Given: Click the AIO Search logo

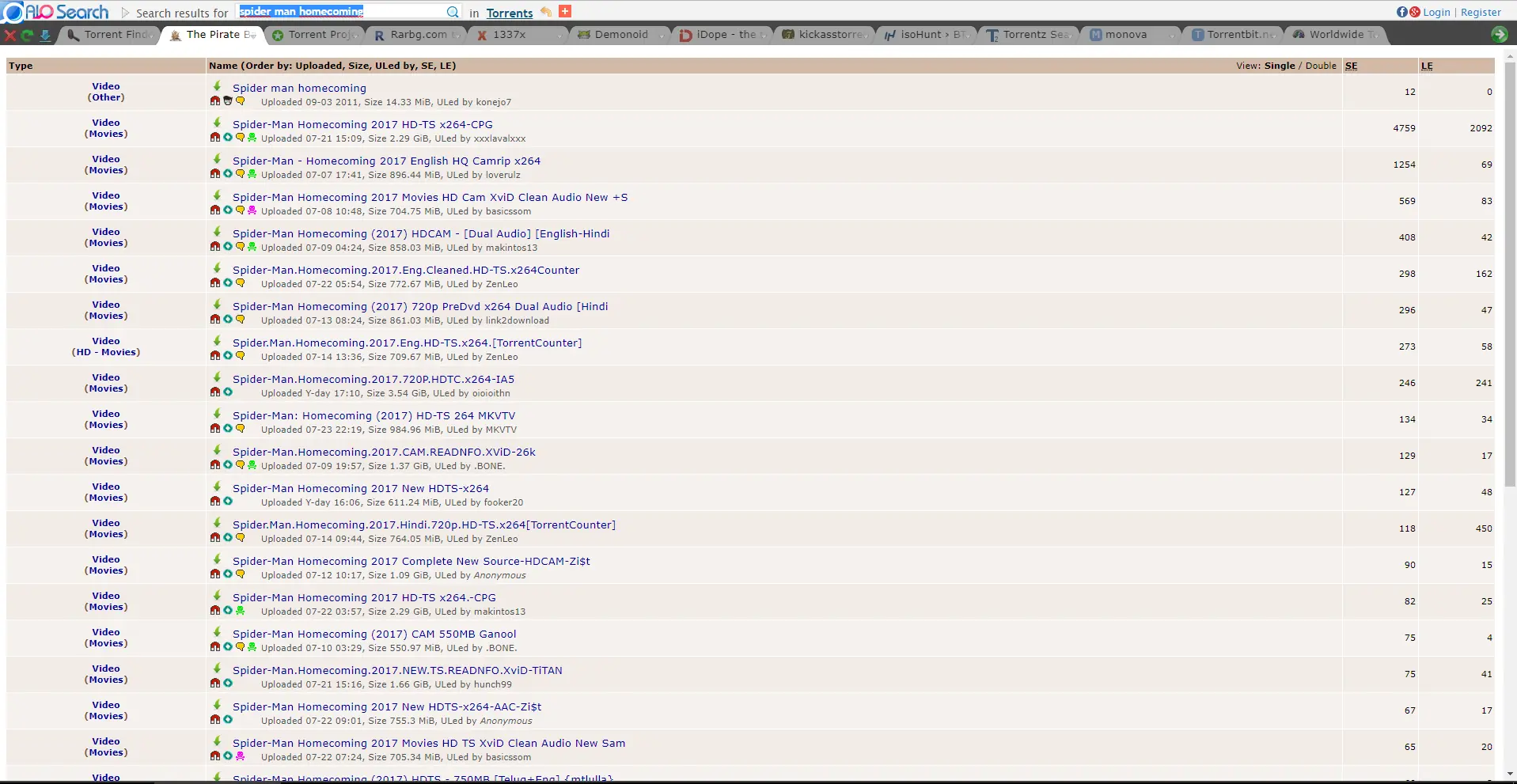Looking at the screenshot, I should [x=55, y=12].
